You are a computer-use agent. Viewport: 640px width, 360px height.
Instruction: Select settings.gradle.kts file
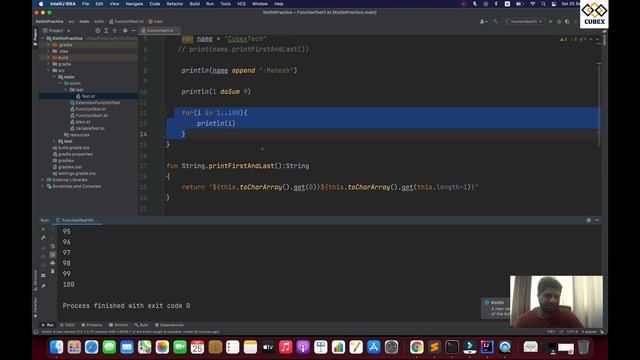coord(74,173)
